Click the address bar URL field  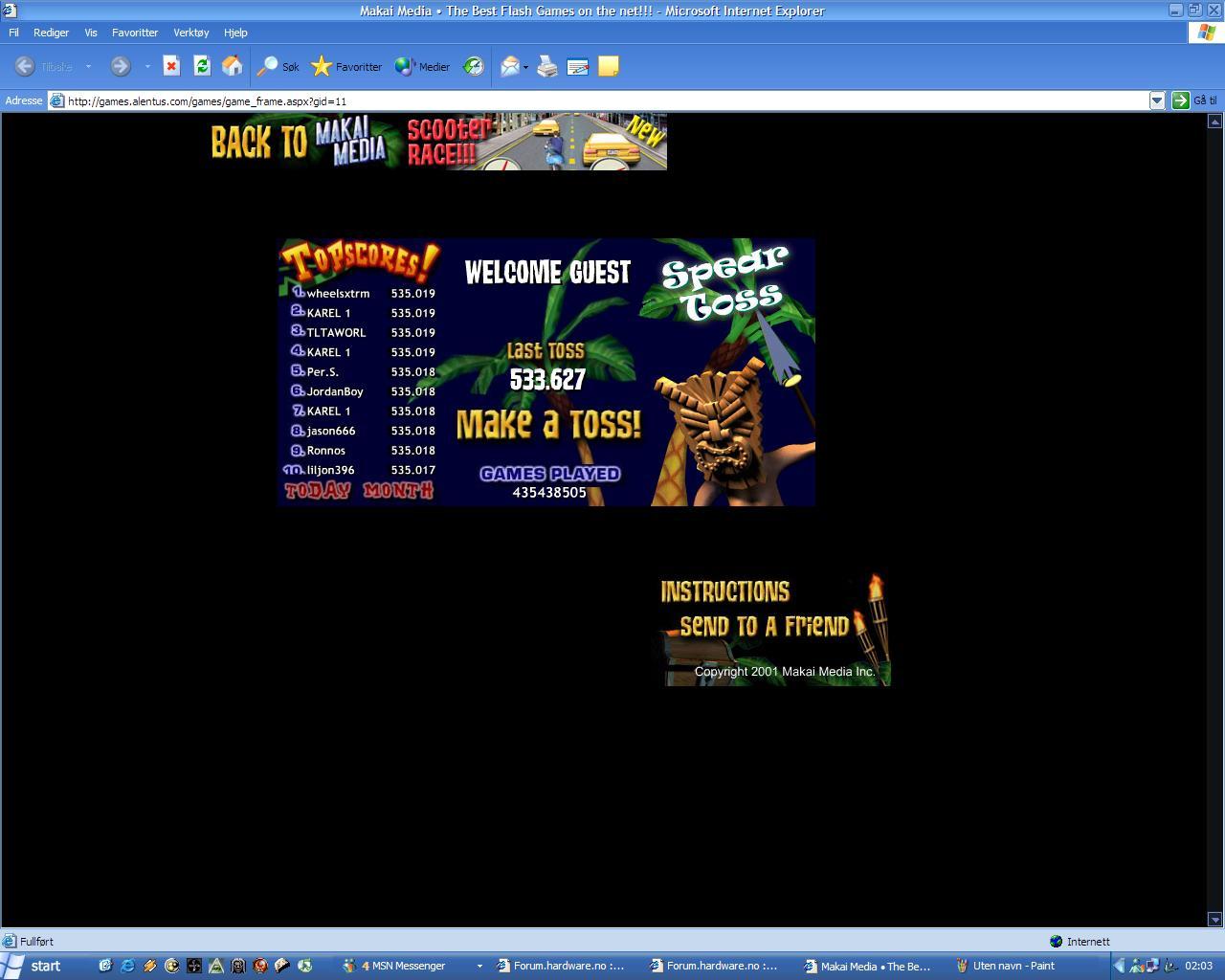coord(607,100)
